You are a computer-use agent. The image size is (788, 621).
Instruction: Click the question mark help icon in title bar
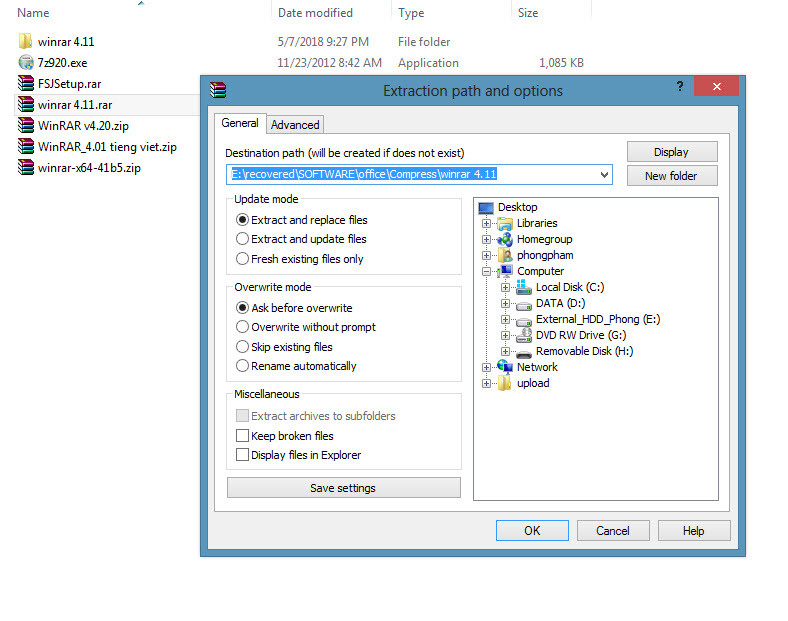[x=679, y=86]
